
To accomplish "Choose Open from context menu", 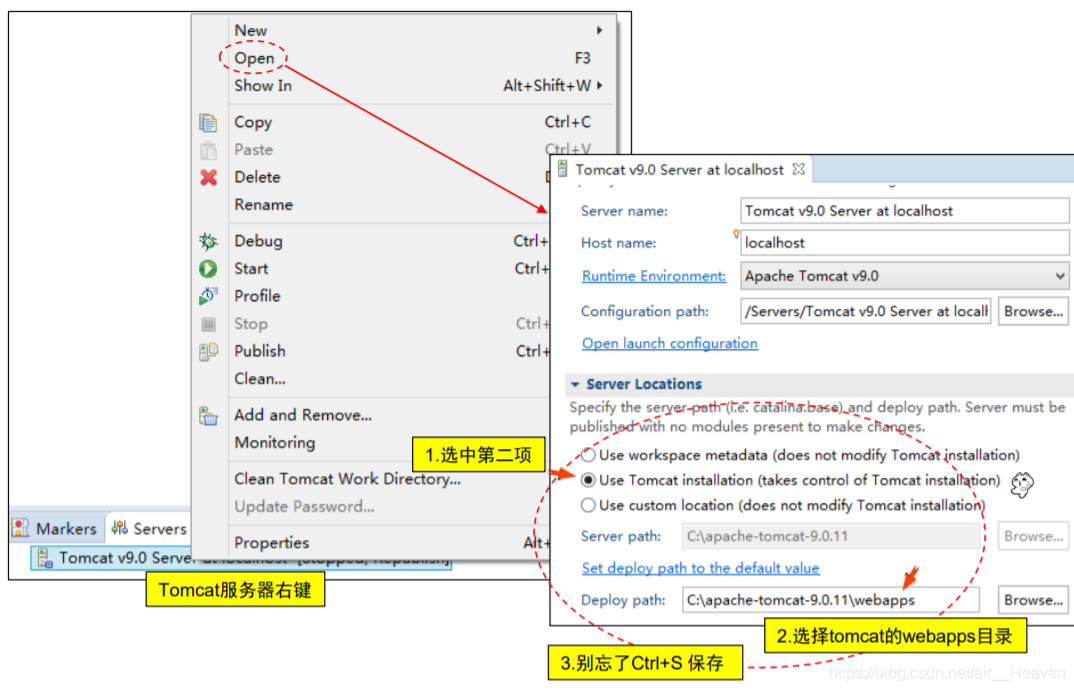I will pyautogui.click(x=253, y=58).
